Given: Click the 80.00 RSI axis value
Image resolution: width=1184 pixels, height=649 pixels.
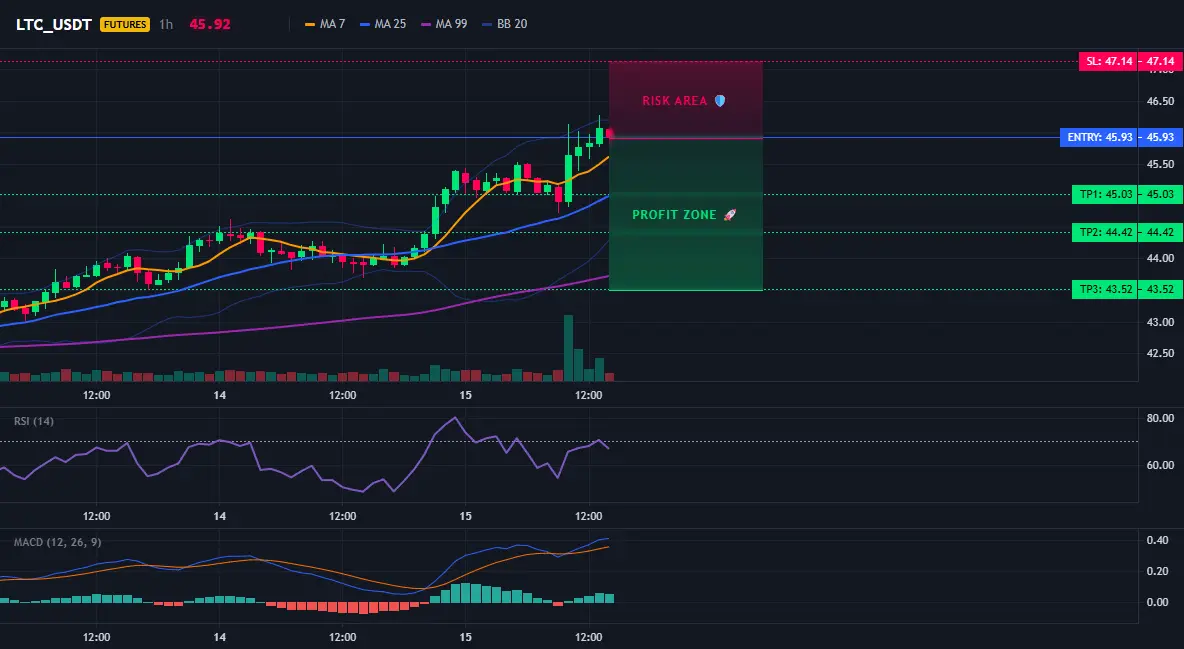Looking at the screenshot, I should coord(1161,418).
